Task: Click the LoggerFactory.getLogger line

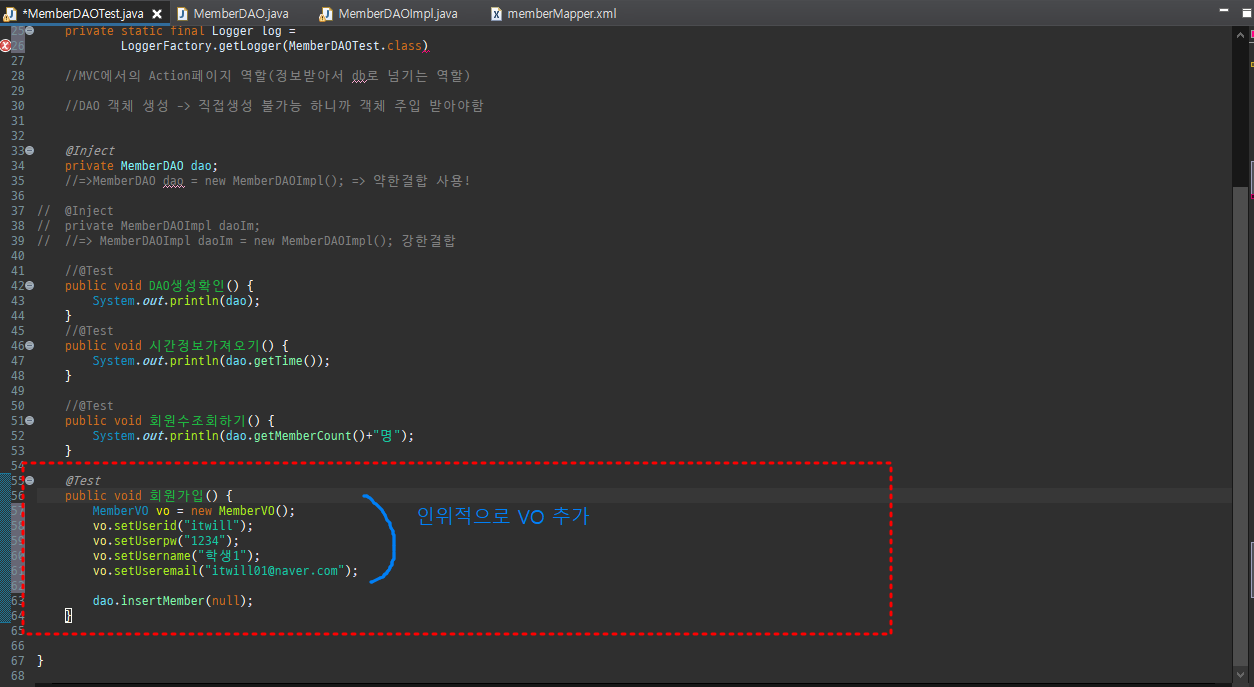Action: (274, 46)
